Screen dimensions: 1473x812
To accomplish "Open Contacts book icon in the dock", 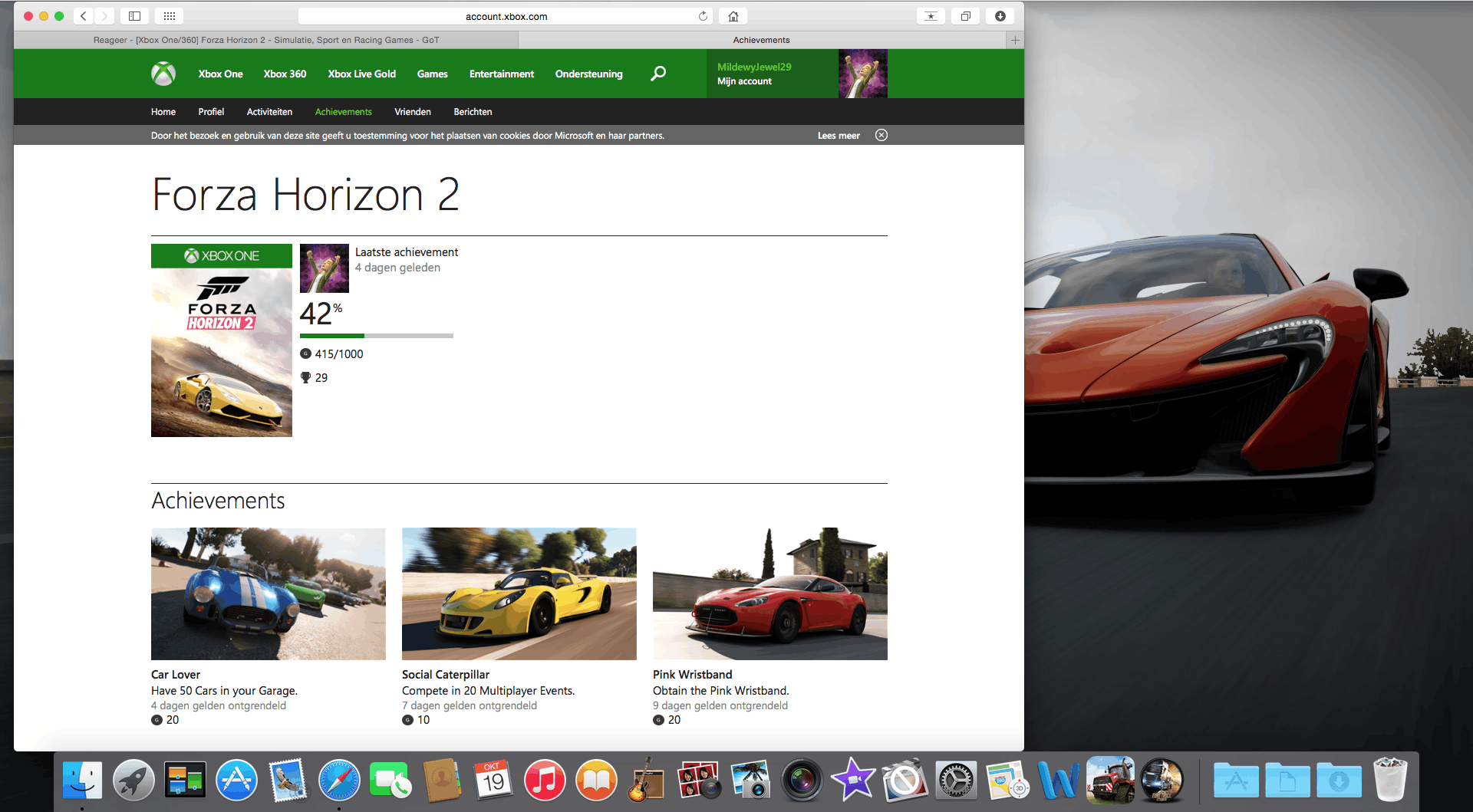I will [x=442, y=781].
